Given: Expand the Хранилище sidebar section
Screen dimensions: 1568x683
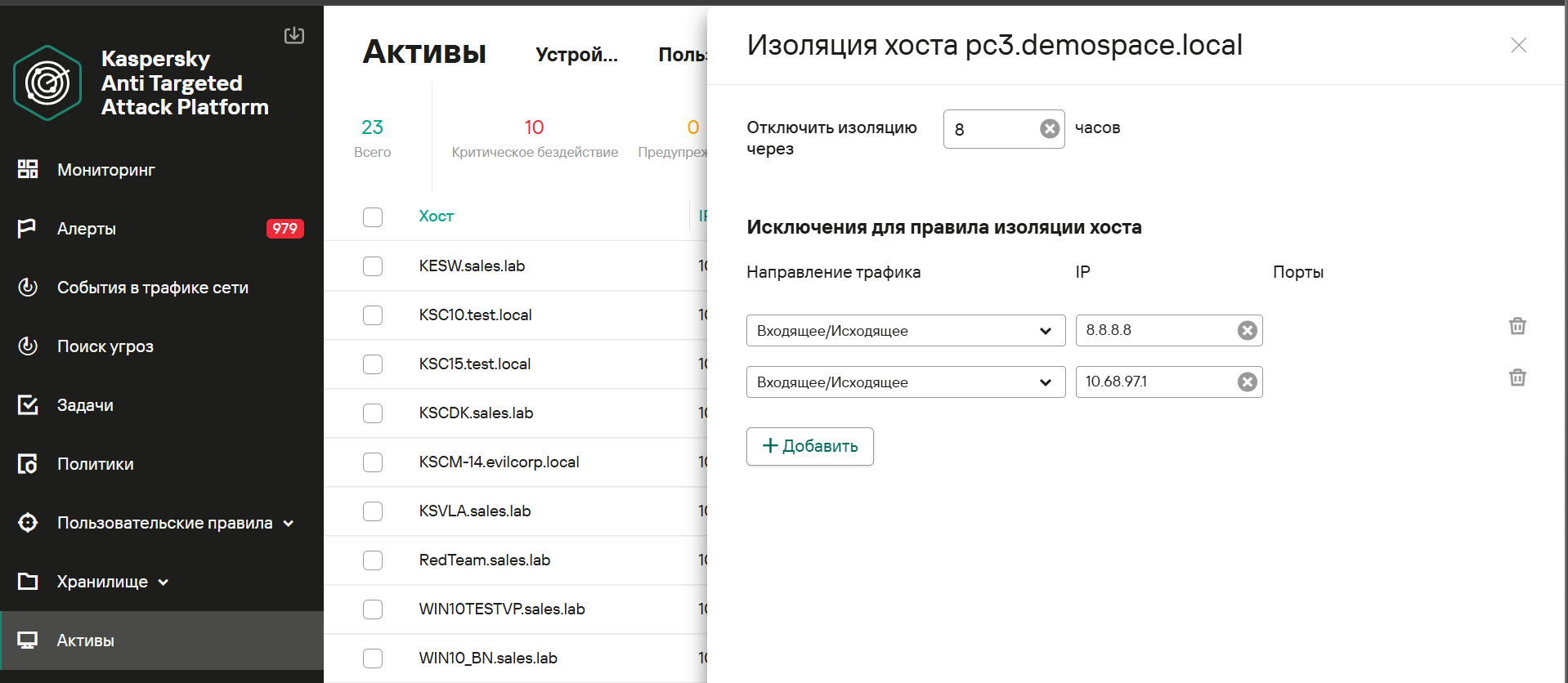Looking at the screenshot, I should tap(112, 582).
